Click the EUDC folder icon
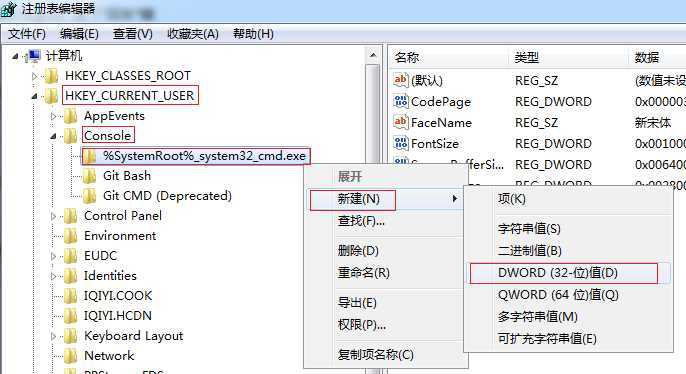686x374 pixels. point(70,256)
